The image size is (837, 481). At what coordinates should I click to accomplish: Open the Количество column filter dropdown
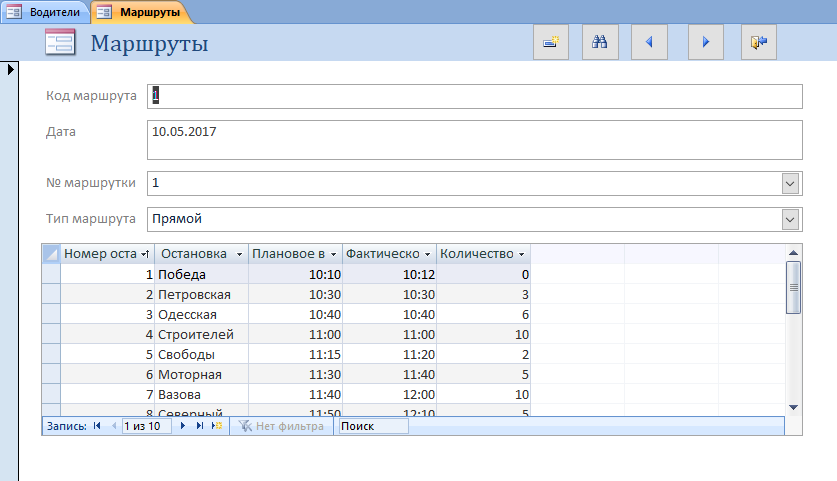click(522, 254)
